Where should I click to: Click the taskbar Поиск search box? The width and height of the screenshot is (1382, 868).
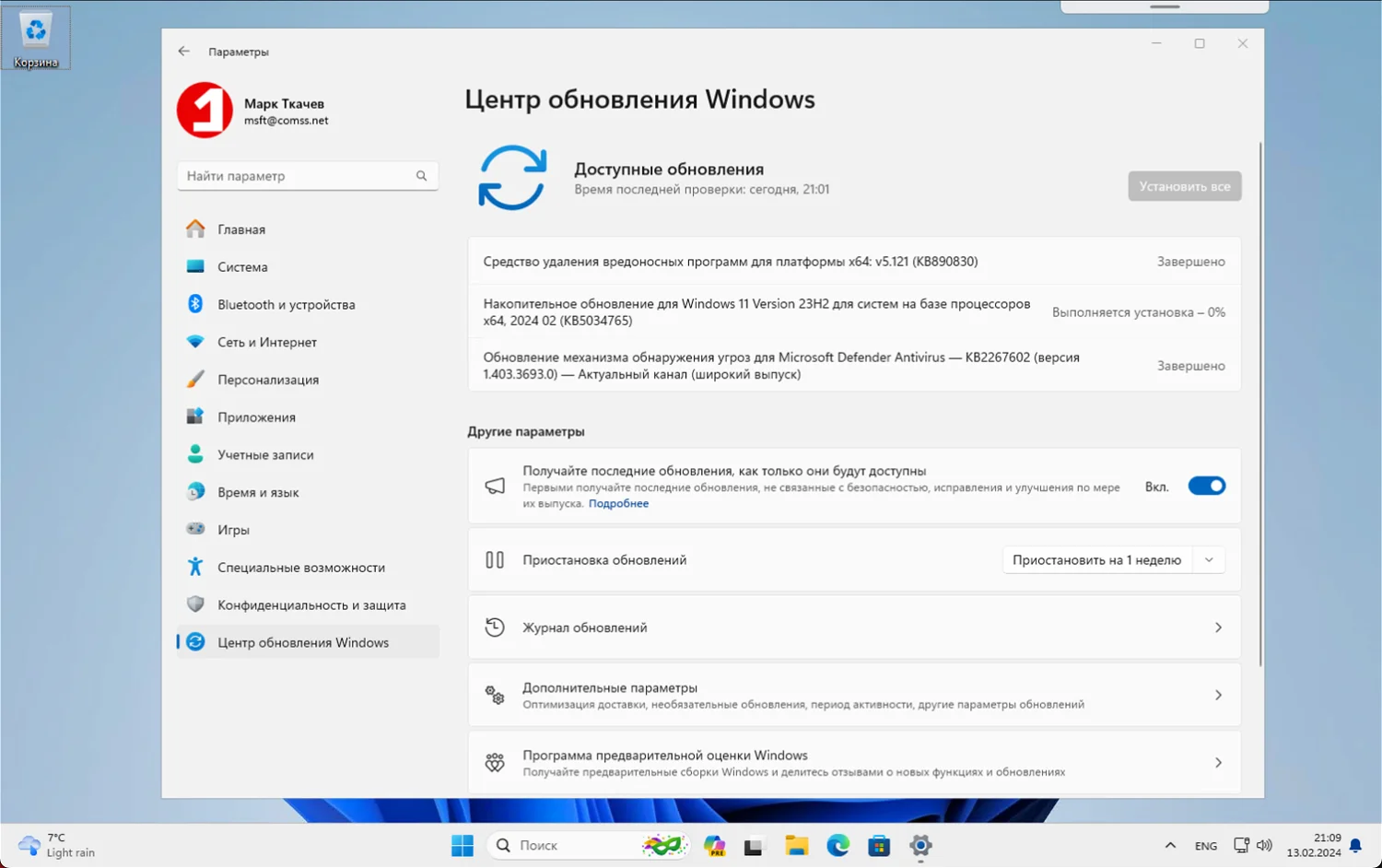click(588, 845)
